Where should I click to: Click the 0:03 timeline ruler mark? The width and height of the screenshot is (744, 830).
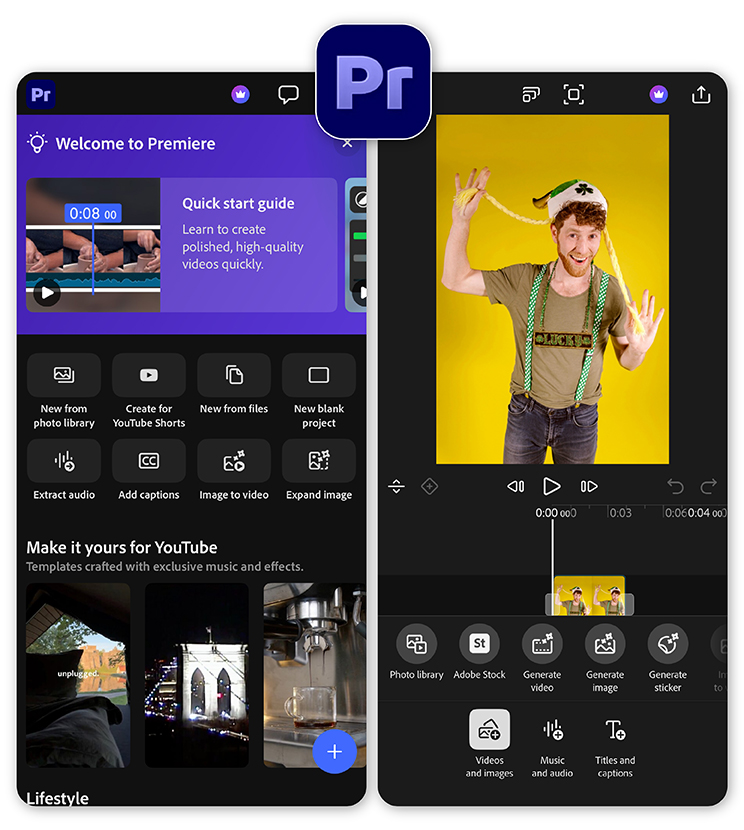[x=620, y=513]
